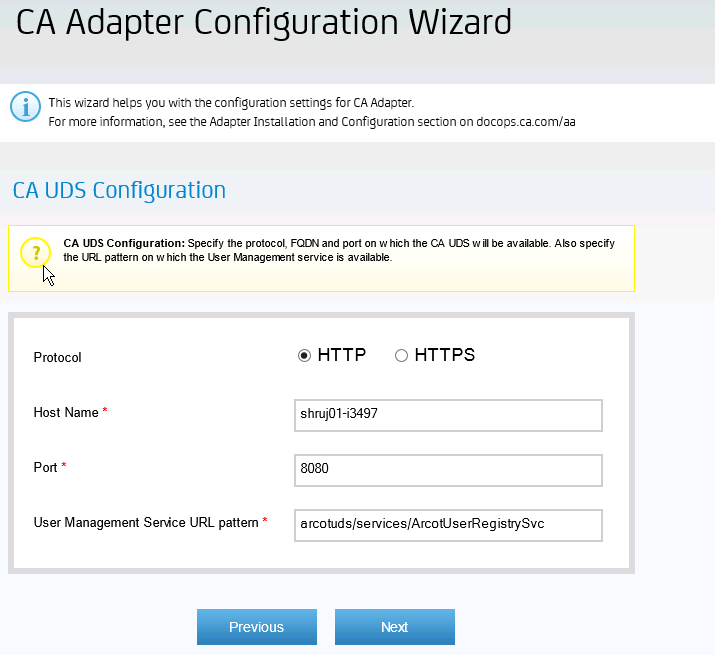
Task: Click the User Management Service URL pattern label
Action: pyautogui.click(x=146, y=523)
